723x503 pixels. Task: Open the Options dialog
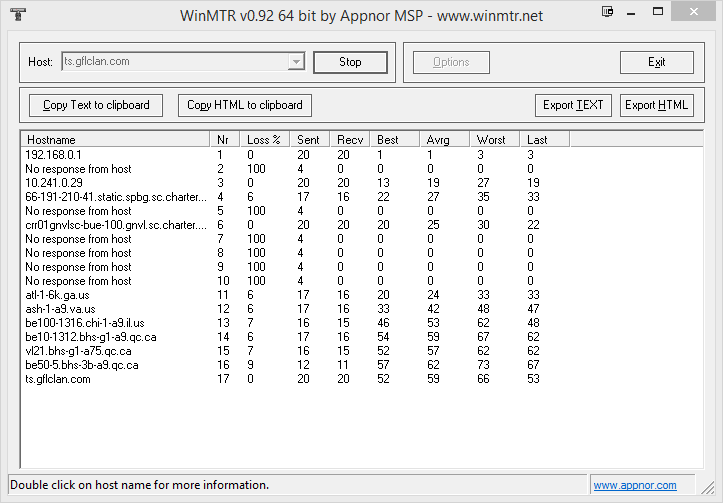coord(451,62)
